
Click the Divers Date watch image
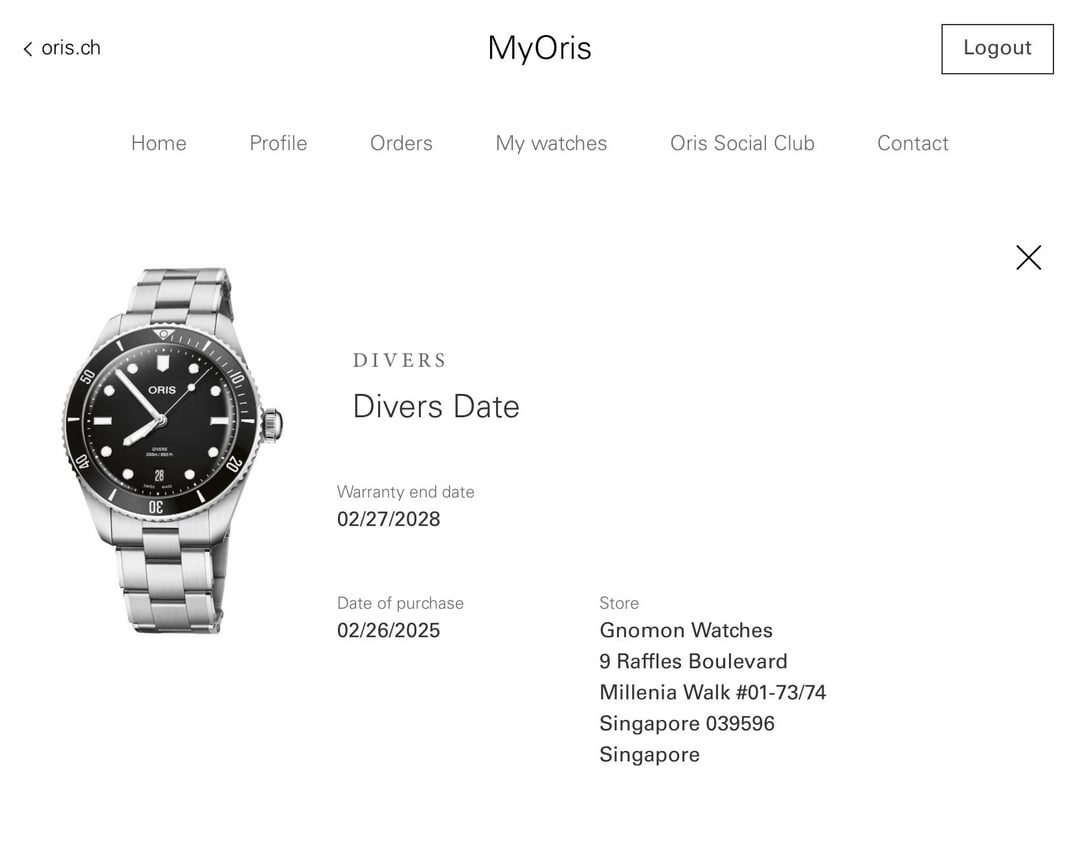point(172,451)
